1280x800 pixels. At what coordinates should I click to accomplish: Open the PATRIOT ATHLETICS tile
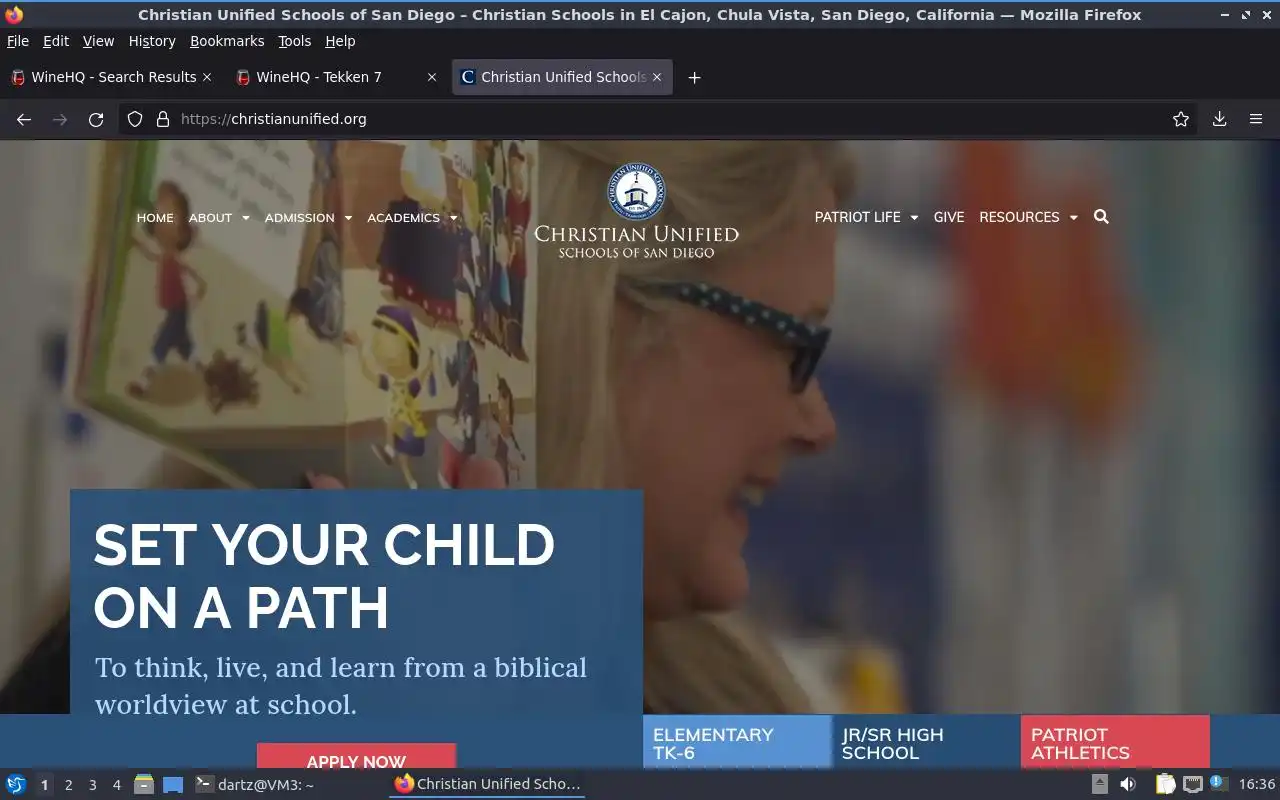[1115, 742]
